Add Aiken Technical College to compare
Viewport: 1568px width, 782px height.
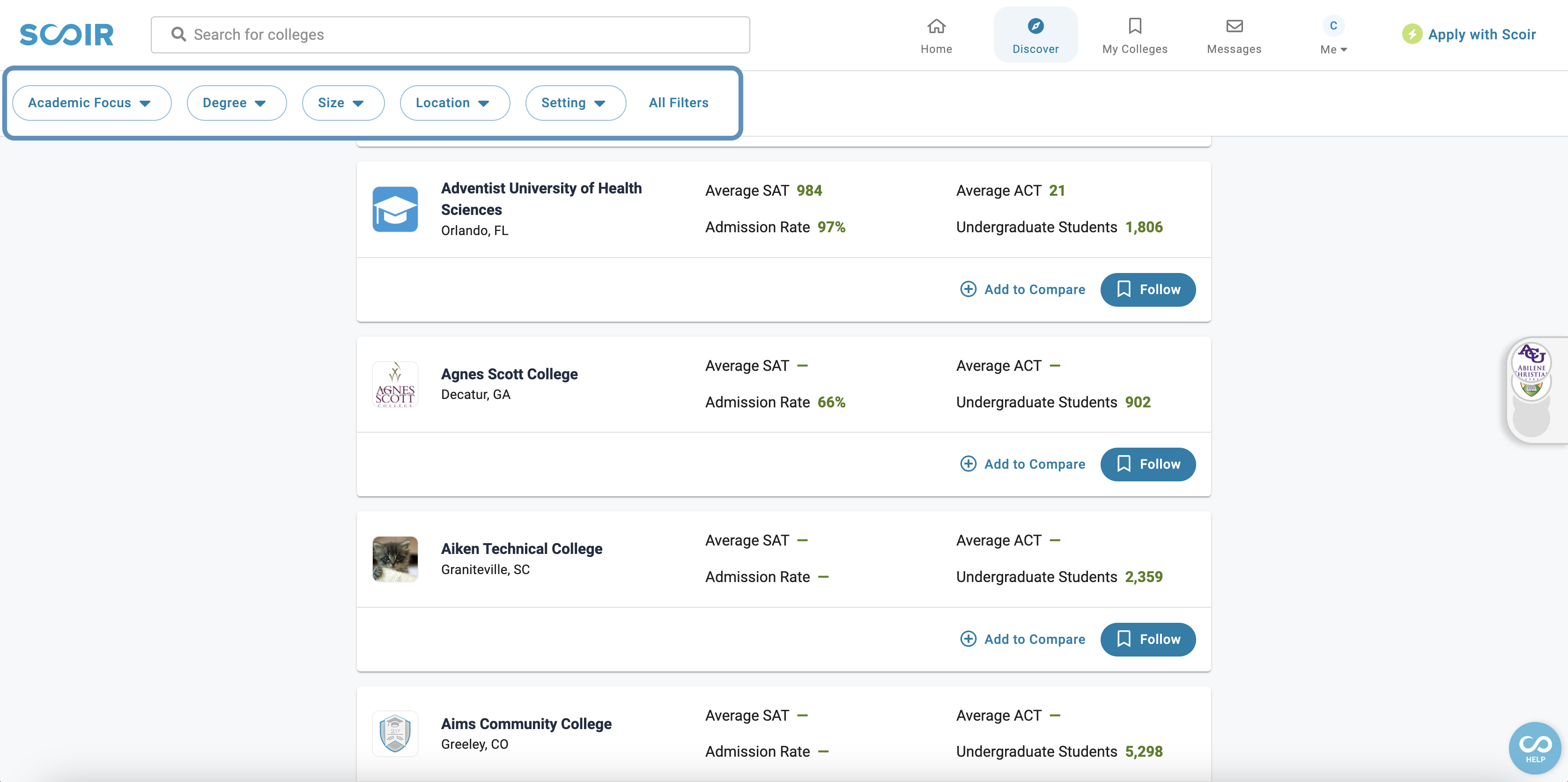pos(1022,639)
